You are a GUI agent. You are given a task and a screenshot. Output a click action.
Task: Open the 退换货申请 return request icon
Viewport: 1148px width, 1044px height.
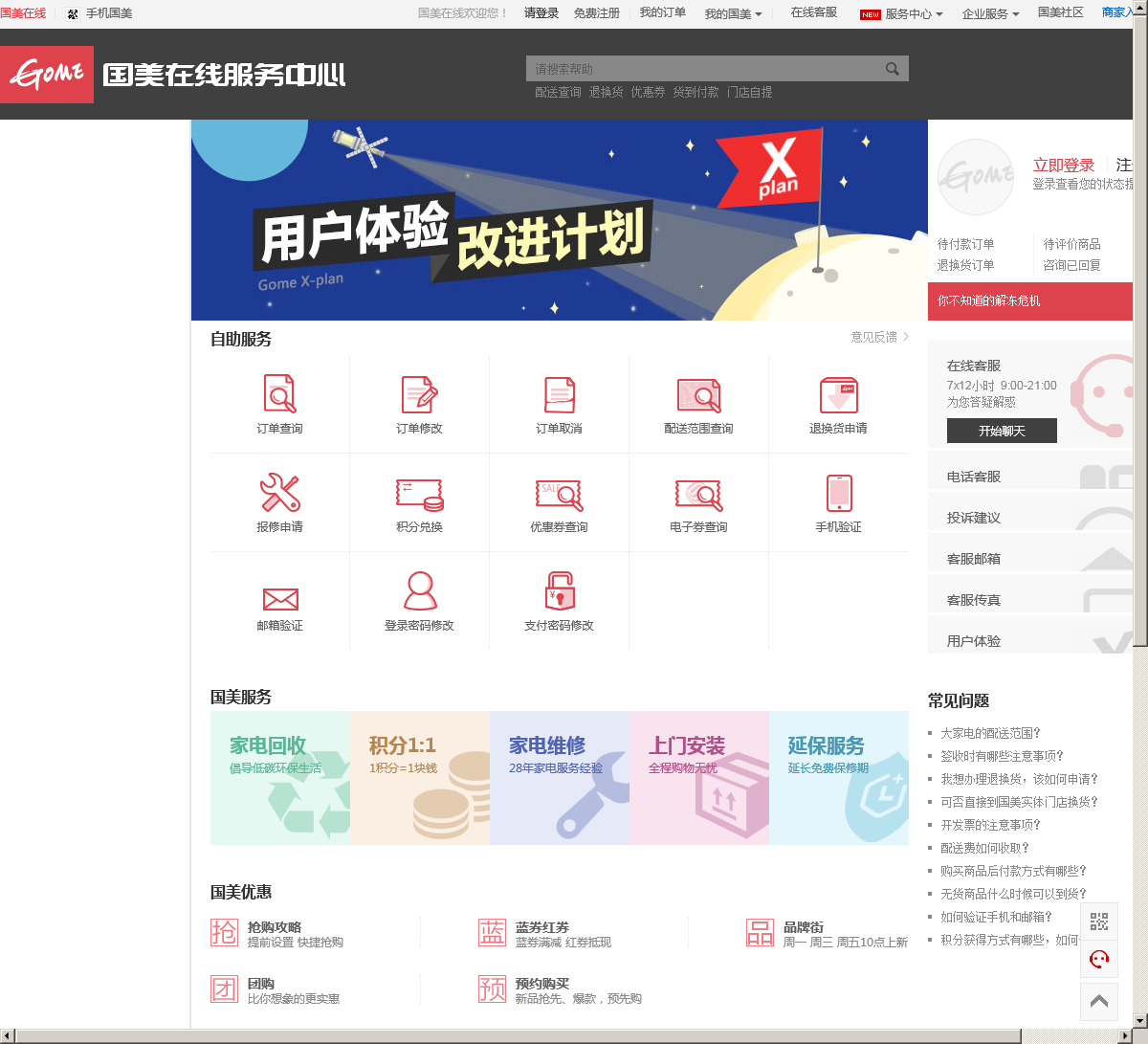[839, 395]
